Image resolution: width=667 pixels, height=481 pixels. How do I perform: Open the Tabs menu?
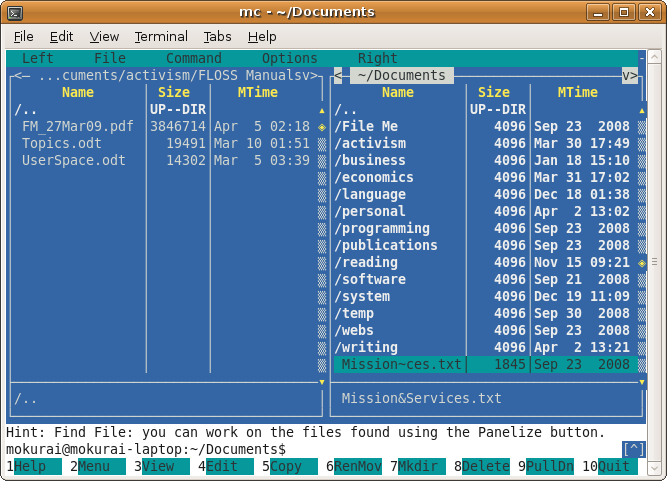[217, 36]
